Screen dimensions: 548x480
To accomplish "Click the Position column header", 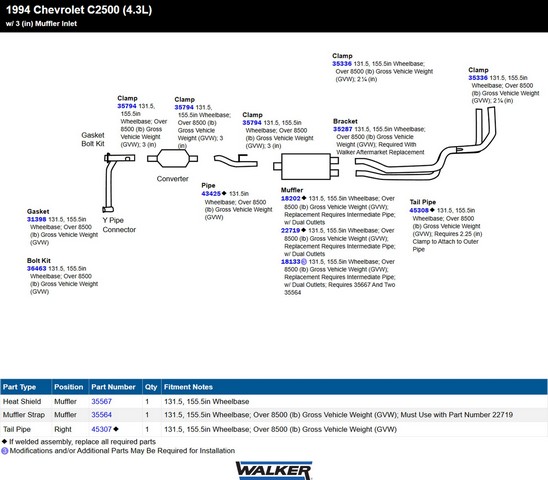I will 70,387.
